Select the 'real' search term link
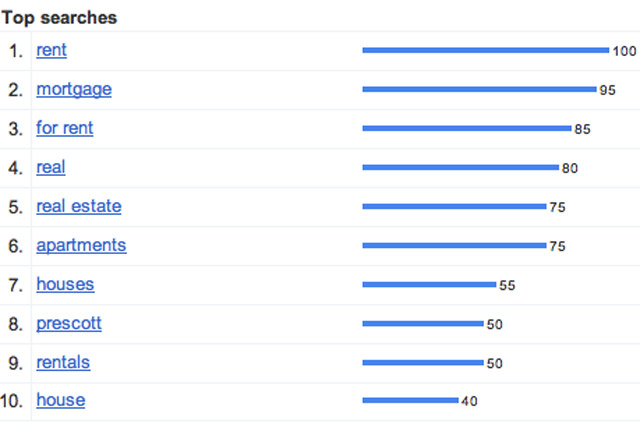Screen dimensions: 640x424 [x=51, y=167]
